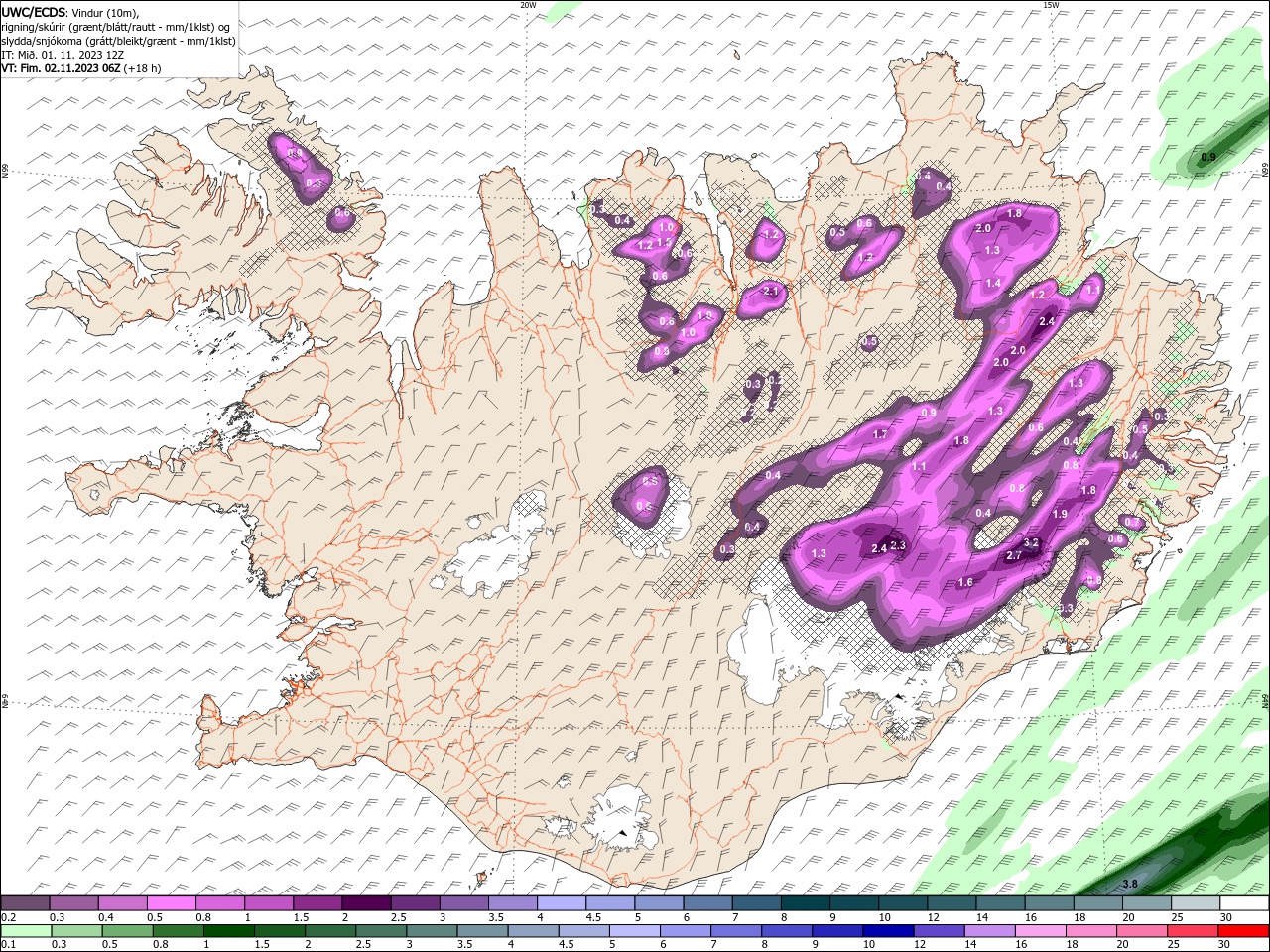The image size is (1270, 952).
Task: Click the "0.4" label on the upper scale
Action: (x=106, y=917)
